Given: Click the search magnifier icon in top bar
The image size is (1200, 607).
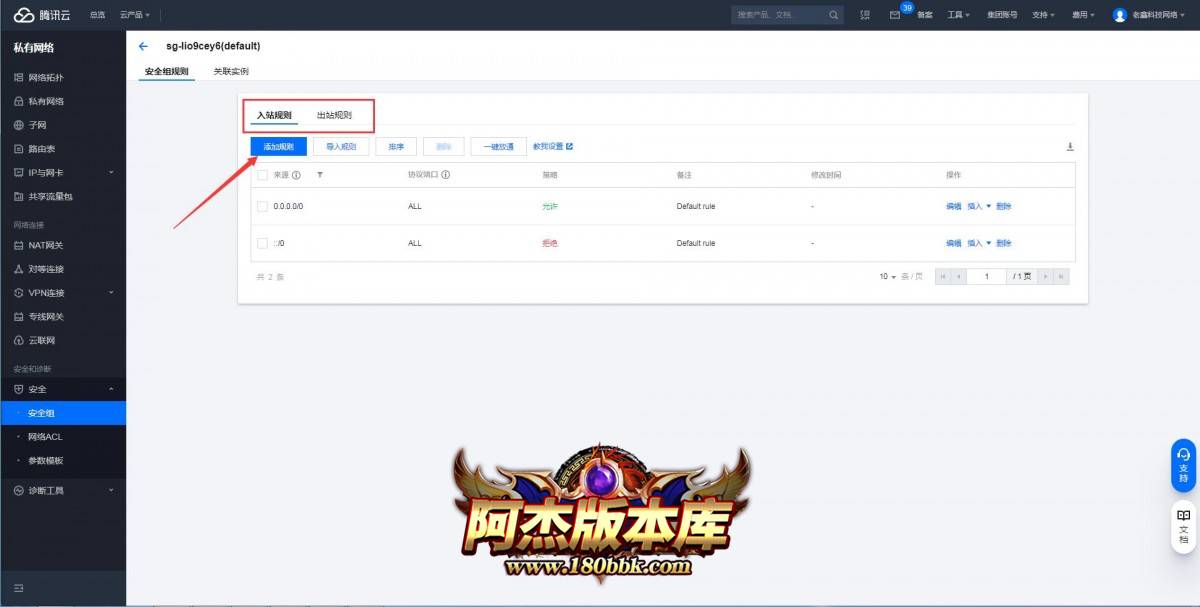Looking at the screenshot, I should coord(834,15).
